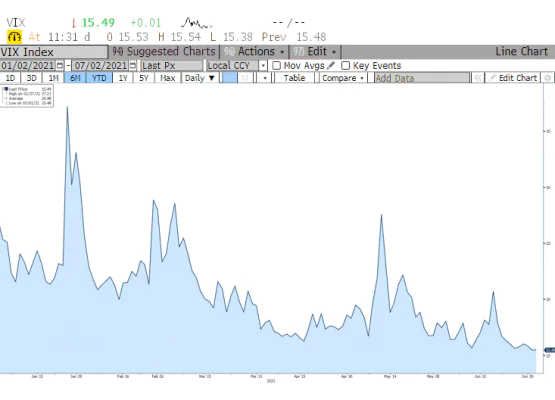Viewport: 555px width, 400px height.
Task: Select the 1D time range tab
Action: [10, 78]
